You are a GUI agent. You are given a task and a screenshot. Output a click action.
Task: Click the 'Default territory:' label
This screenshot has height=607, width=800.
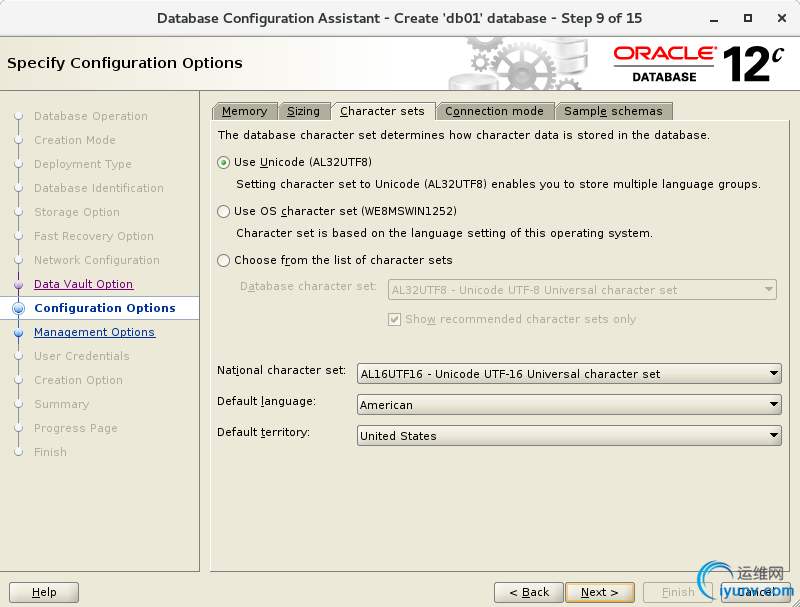263,433
